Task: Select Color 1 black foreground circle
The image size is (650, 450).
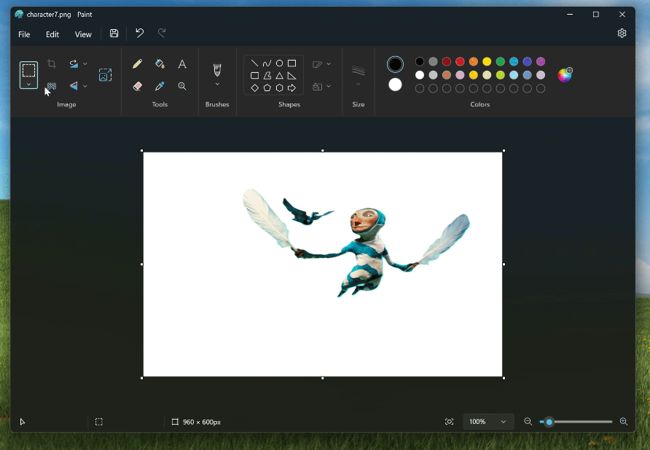Action: pos(395,64)
